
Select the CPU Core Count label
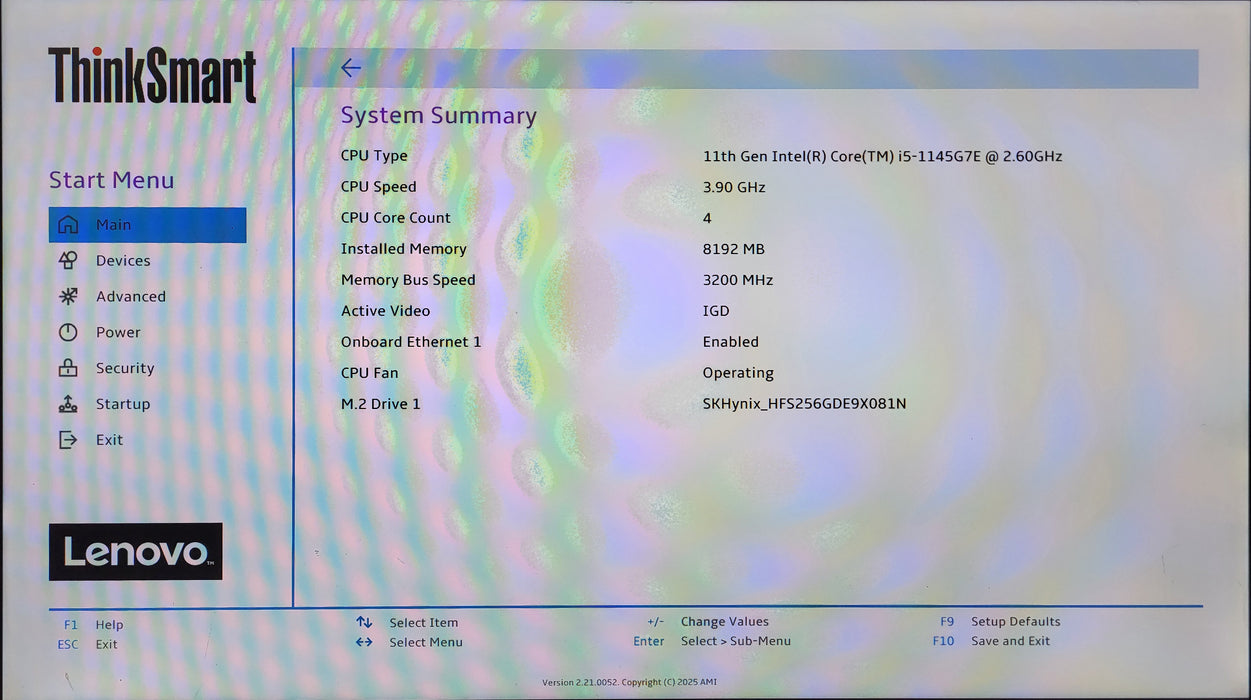click(395, 218)
